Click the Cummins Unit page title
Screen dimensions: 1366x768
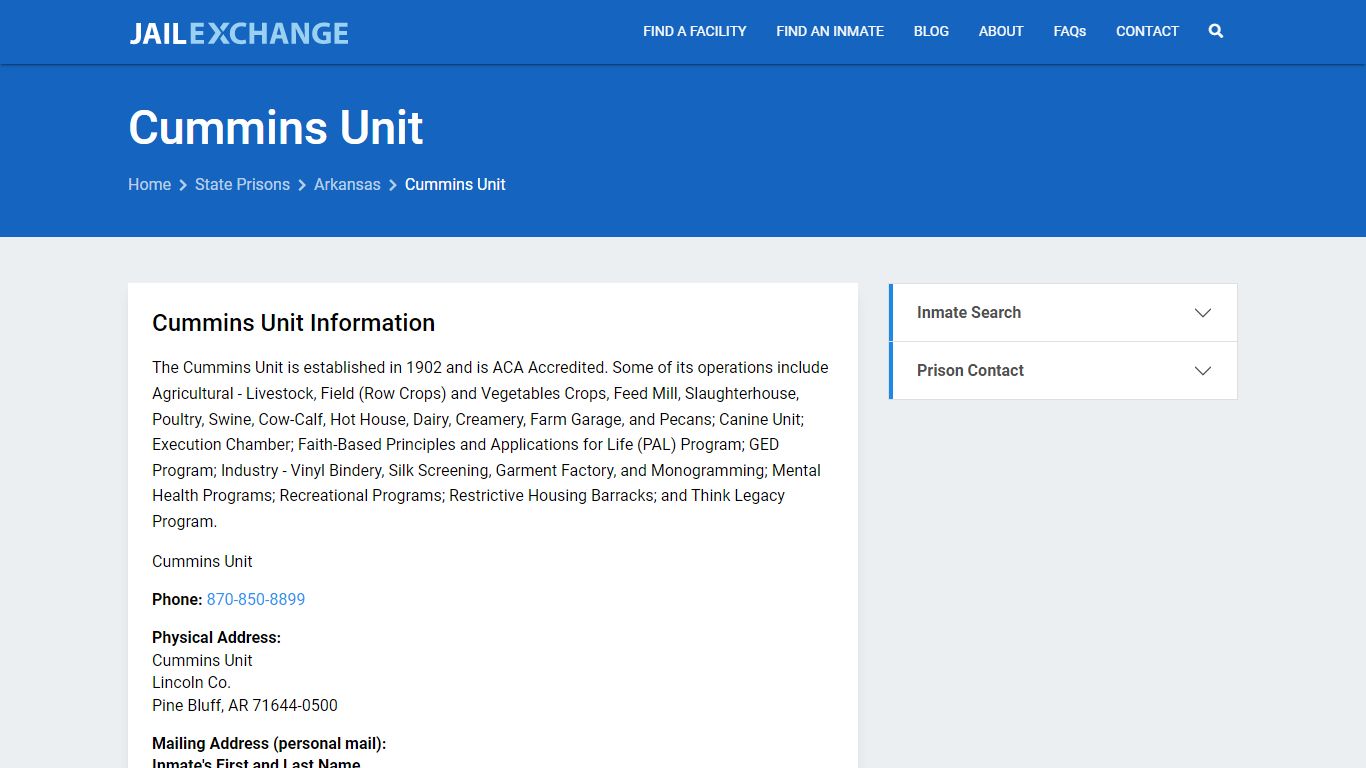point(276,128)
